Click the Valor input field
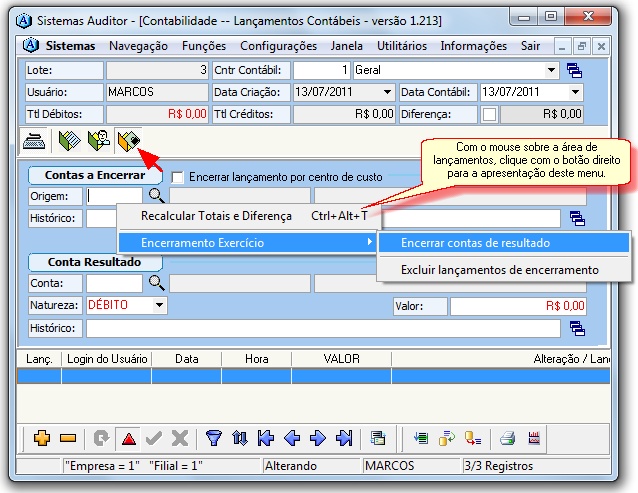The image size is (638, 493). click(x=517, y=306)
